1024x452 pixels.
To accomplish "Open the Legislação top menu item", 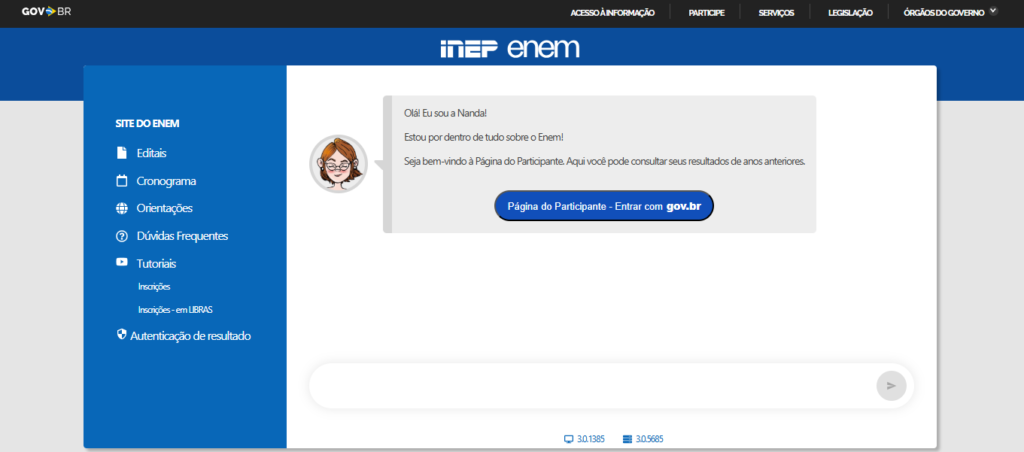I will click(x=850, y=12).
